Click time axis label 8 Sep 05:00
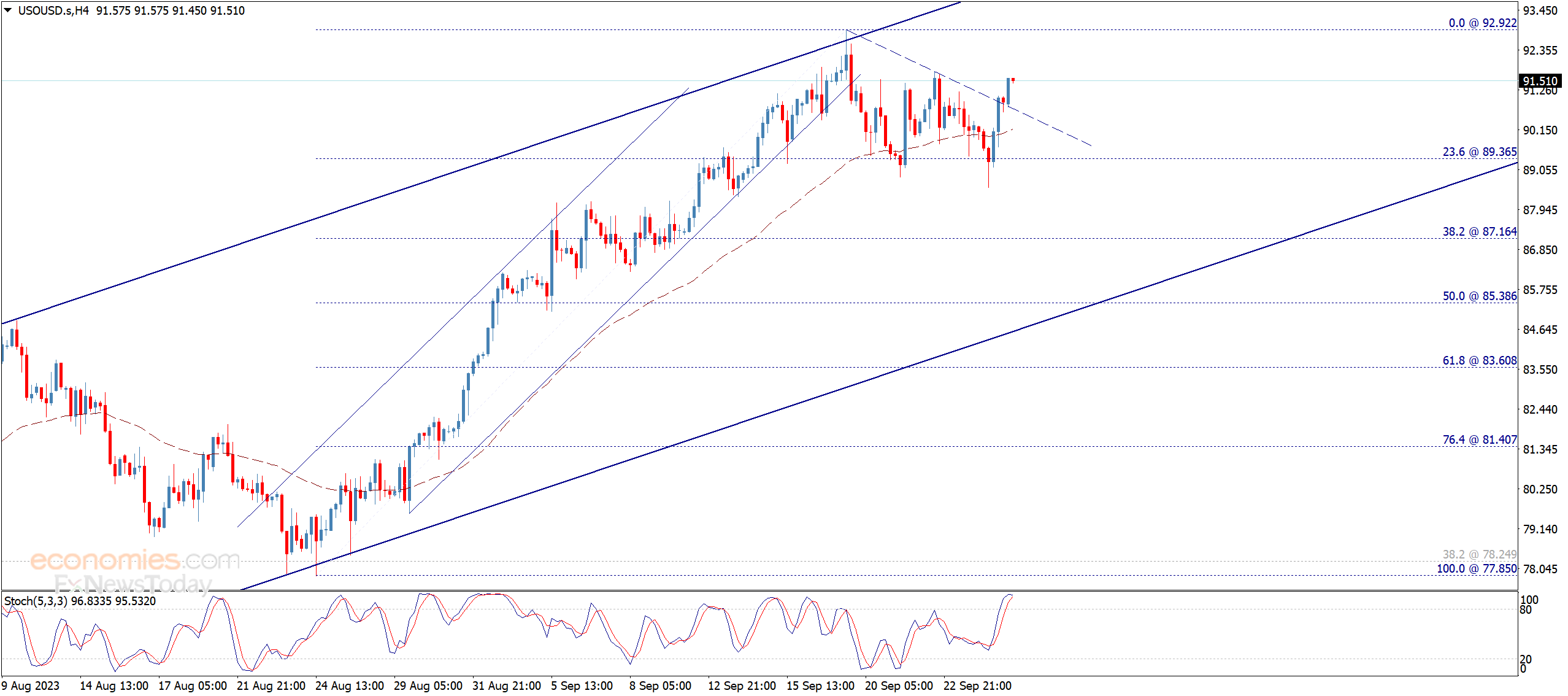Viewport: 1568px width, 696px height. [660, 686]
